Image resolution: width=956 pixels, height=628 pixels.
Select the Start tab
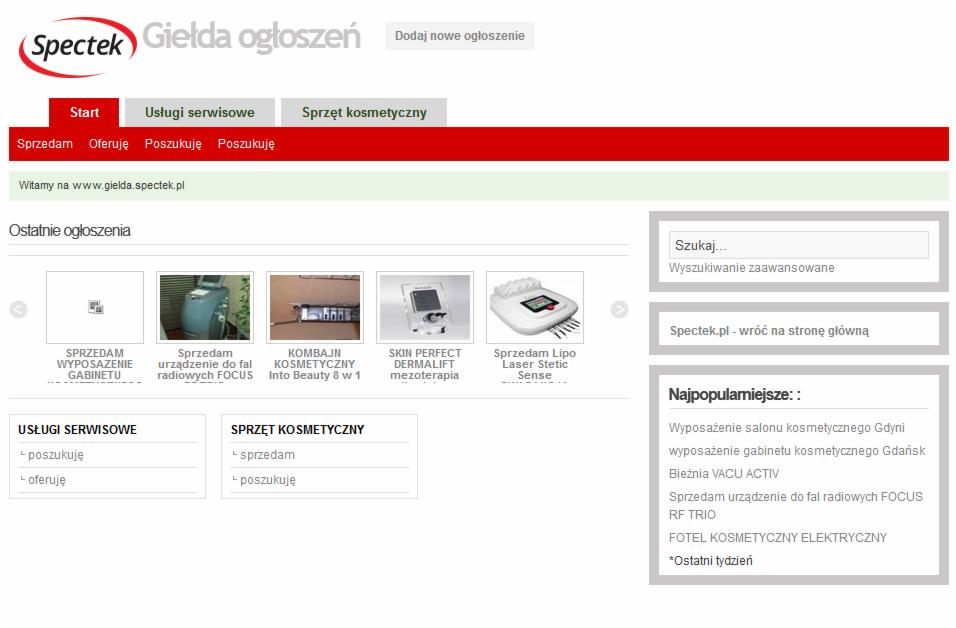click(x=84, y=113)
